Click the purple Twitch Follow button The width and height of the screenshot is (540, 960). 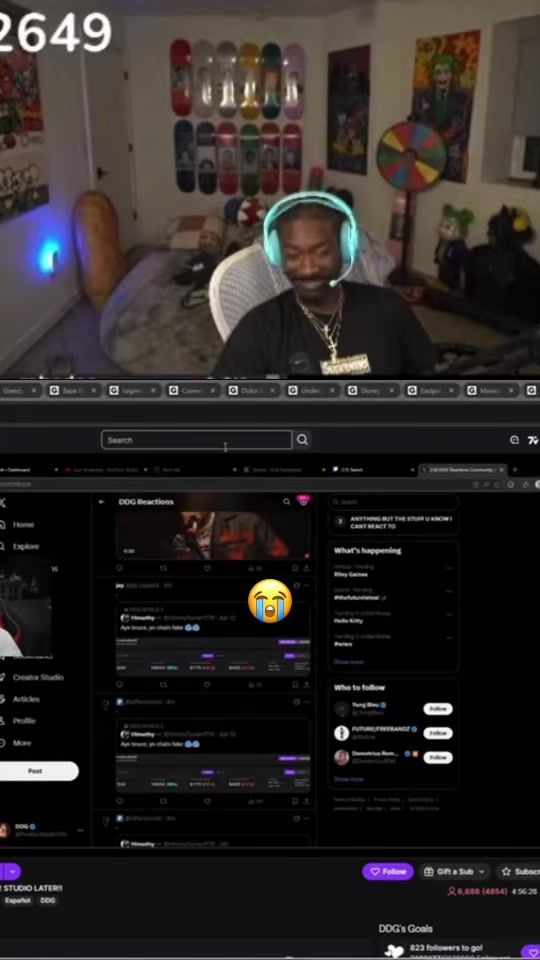[x=388, y=871]
